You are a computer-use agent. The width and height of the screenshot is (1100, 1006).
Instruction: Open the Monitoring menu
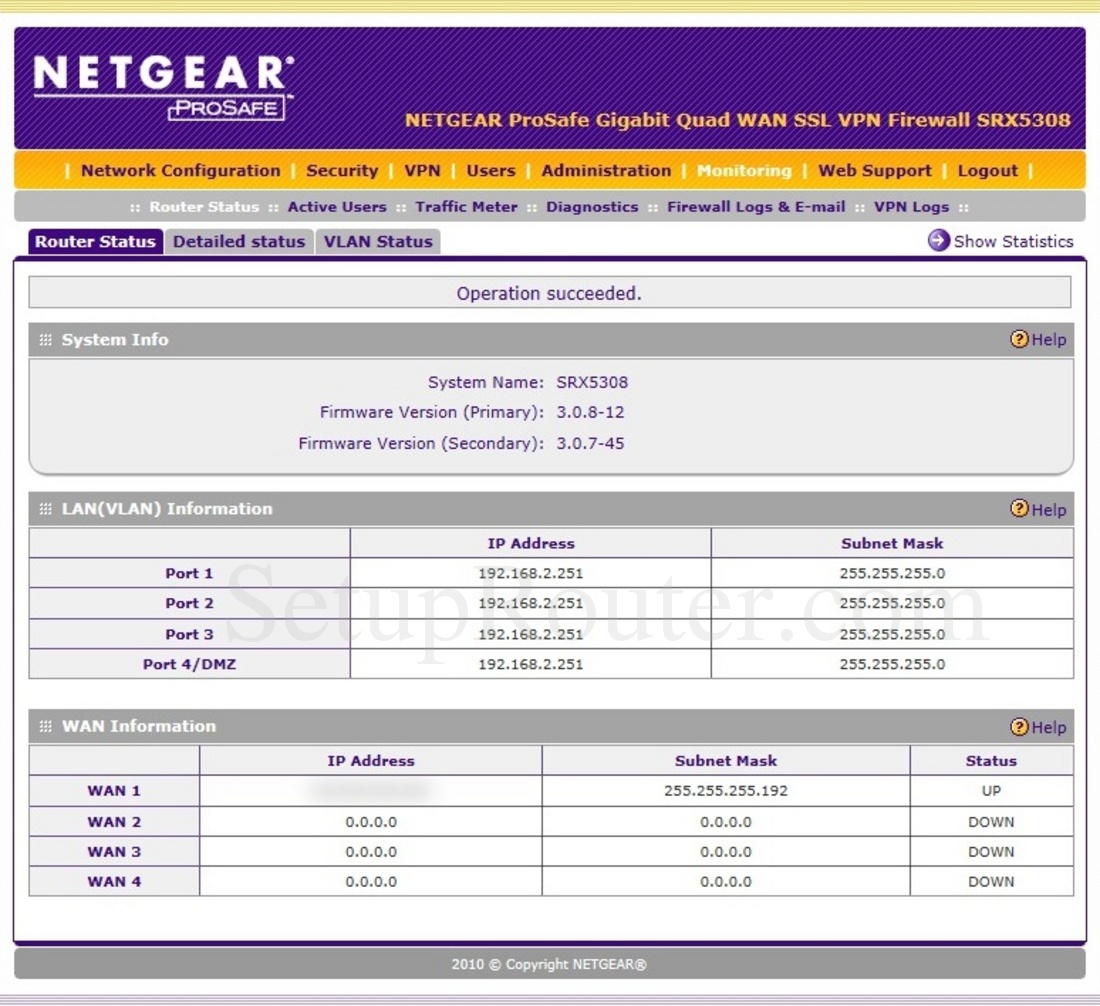pos(744,170)
